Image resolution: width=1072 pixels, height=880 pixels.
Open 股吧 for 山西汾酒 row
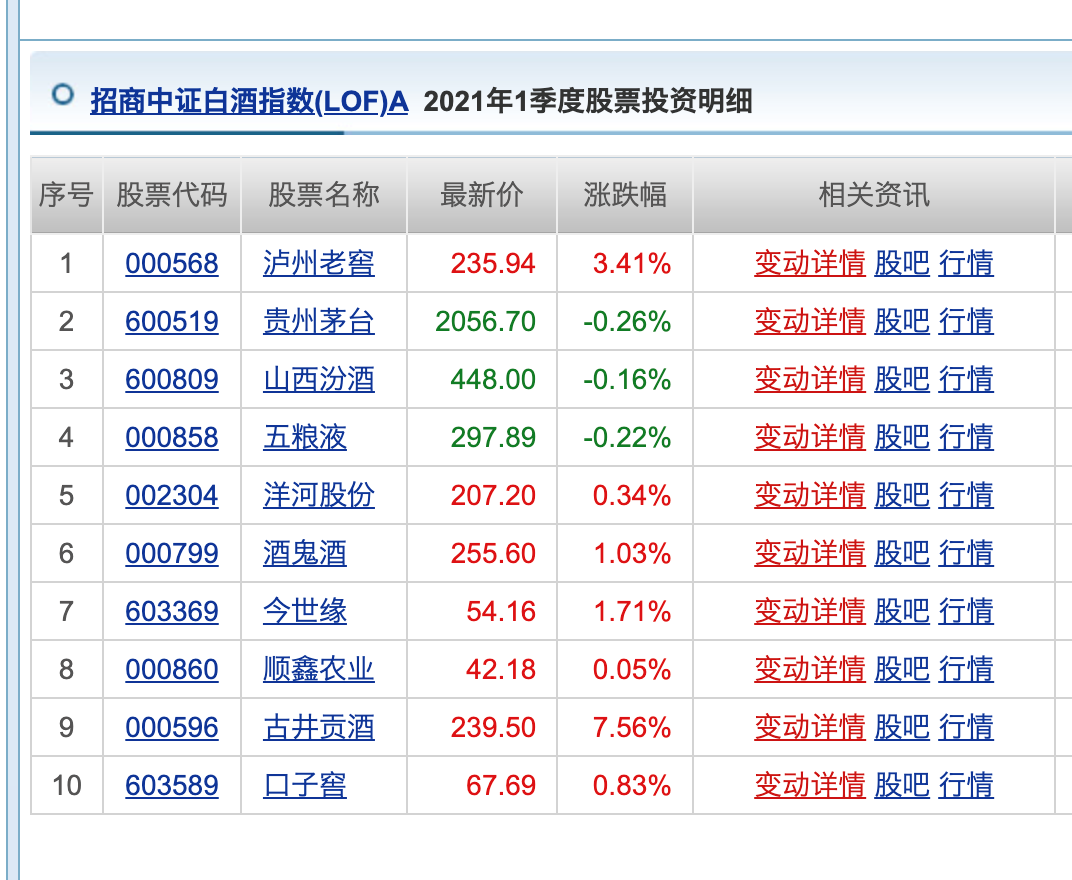click(x=902, y=379)
